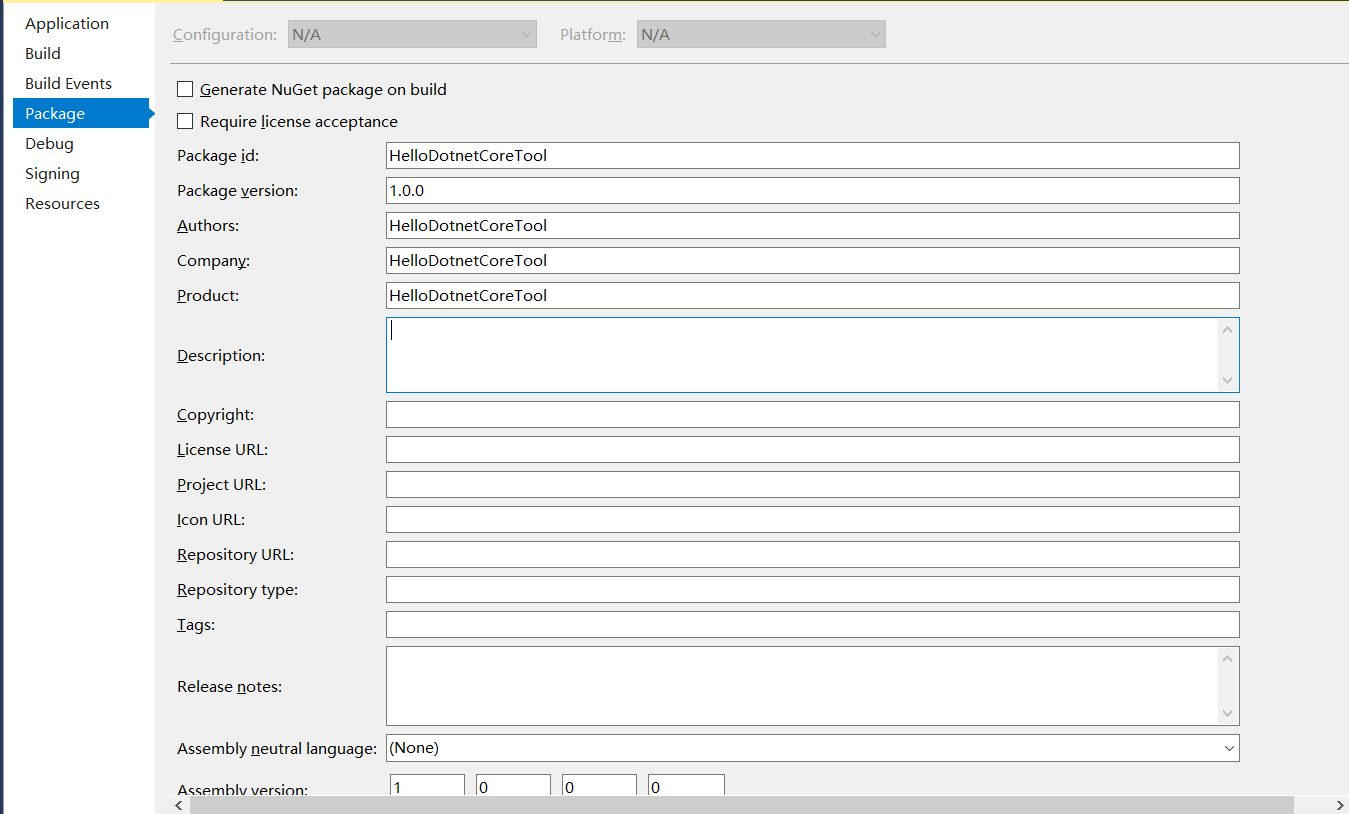
Task: Enable Generate NuGet package on build
Action: [185, 90]
